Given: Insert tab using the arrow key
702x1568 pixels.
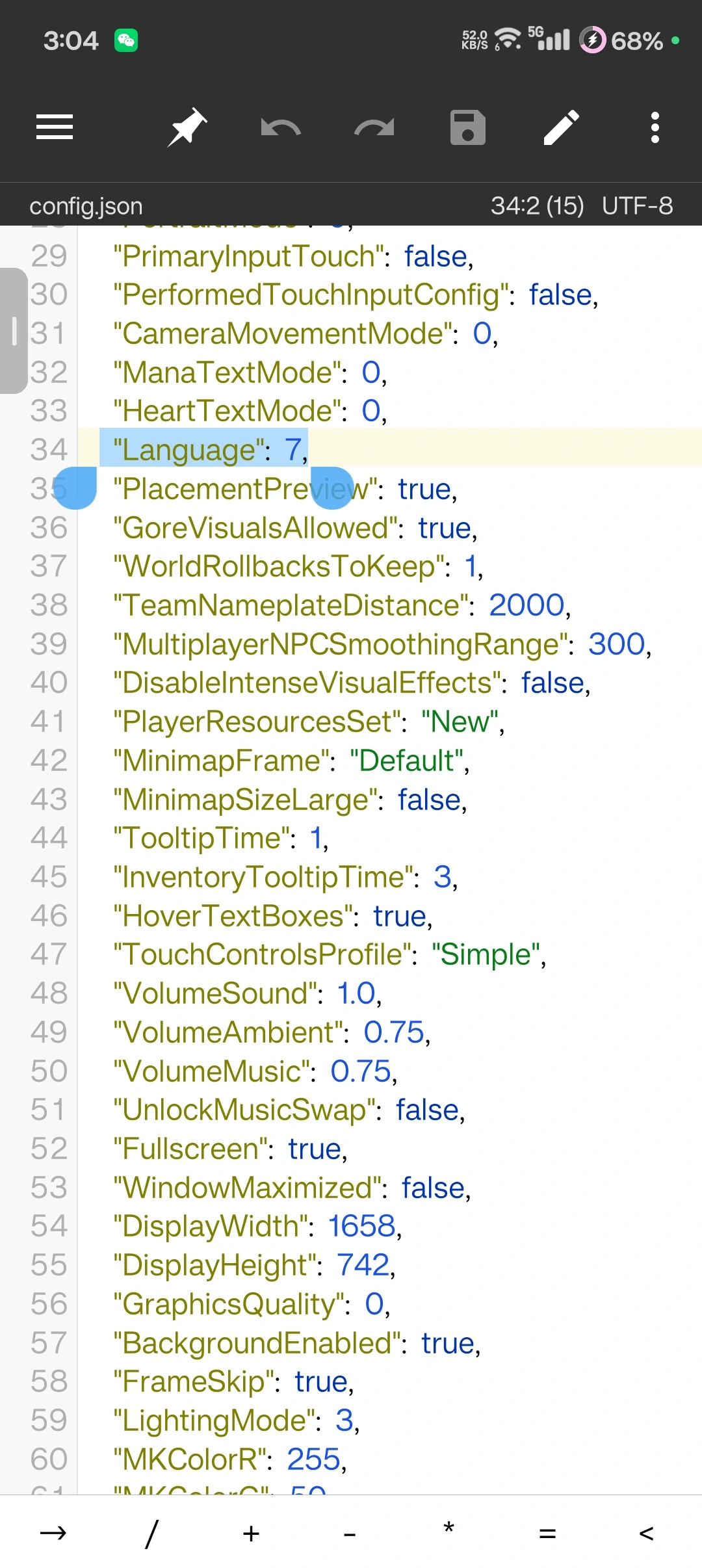Looking at the screenshot, I should coord(53,1533).
